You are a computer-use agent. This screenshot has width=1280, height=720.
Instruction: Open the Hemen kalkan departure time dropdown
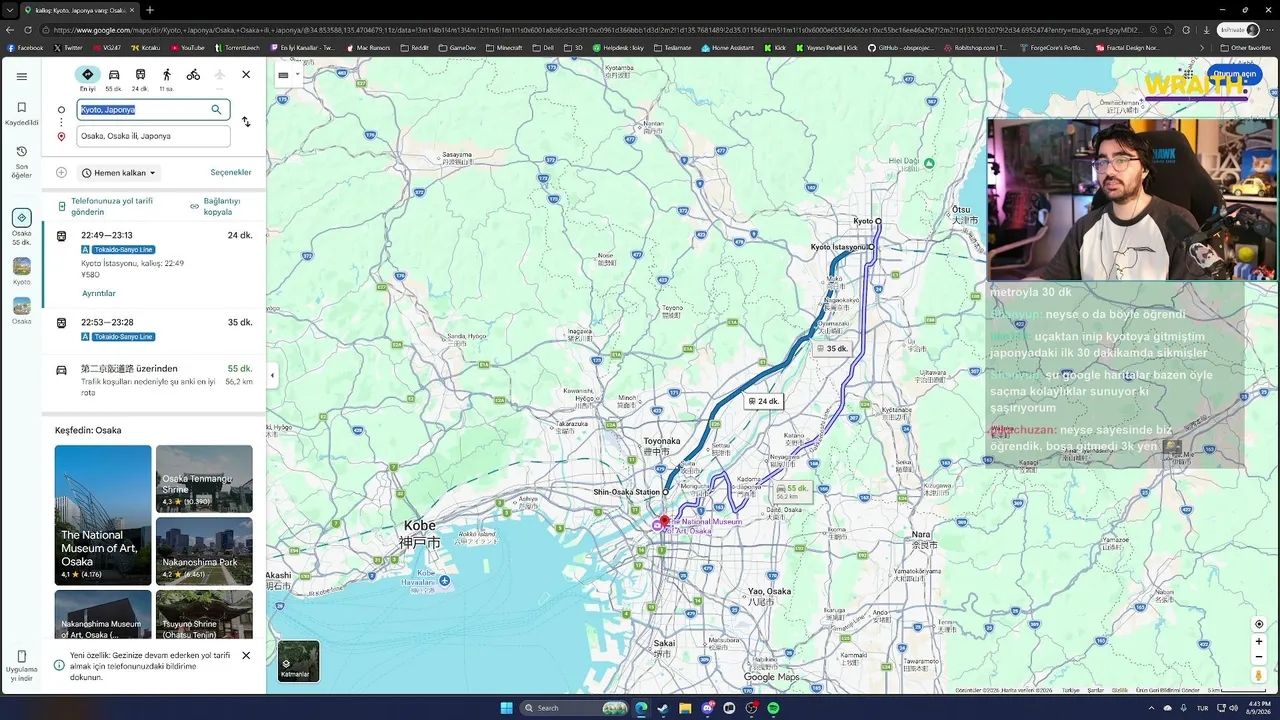pos(119,173)
